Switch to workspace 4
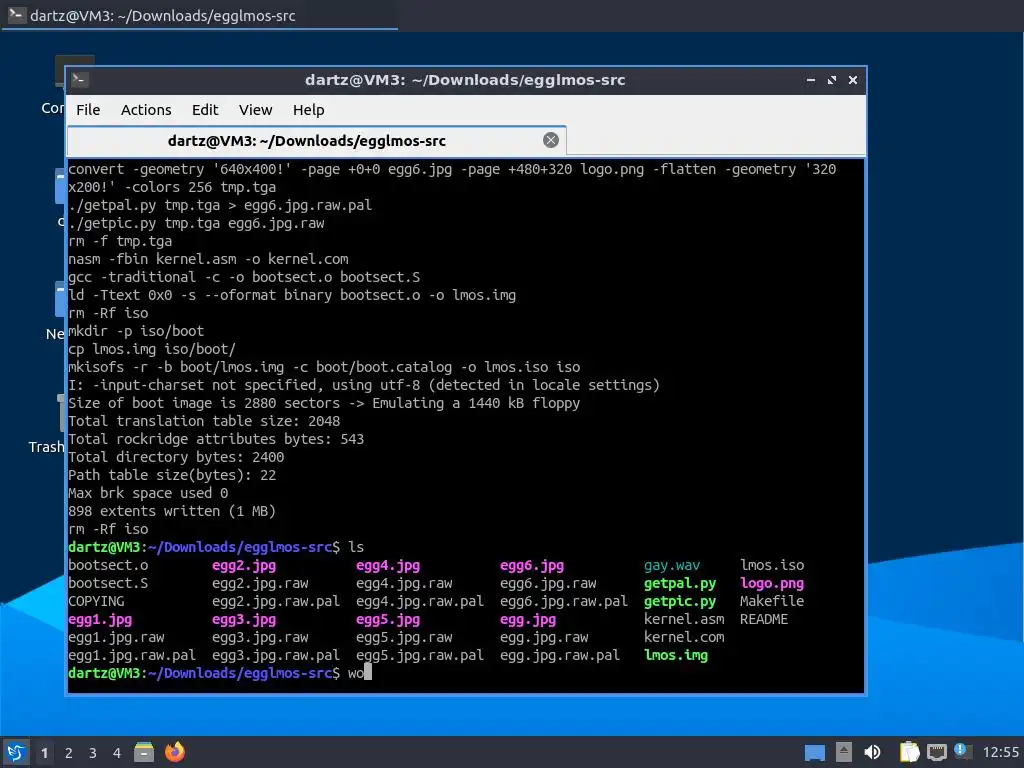The width and height of the screenshot is (1024, 768). (117, 753)
